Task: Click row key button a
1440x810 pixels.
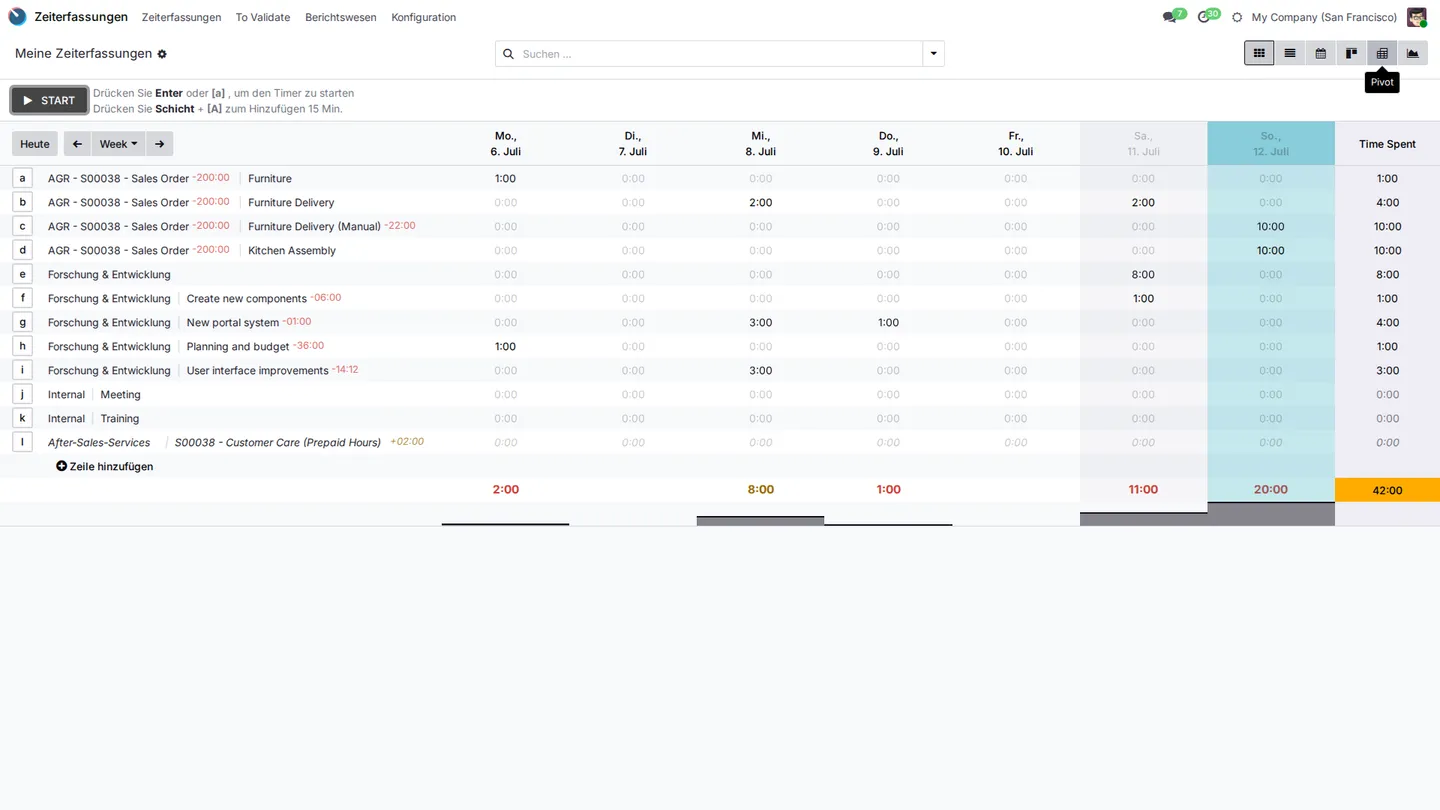Action: click(x=22, y=178)
